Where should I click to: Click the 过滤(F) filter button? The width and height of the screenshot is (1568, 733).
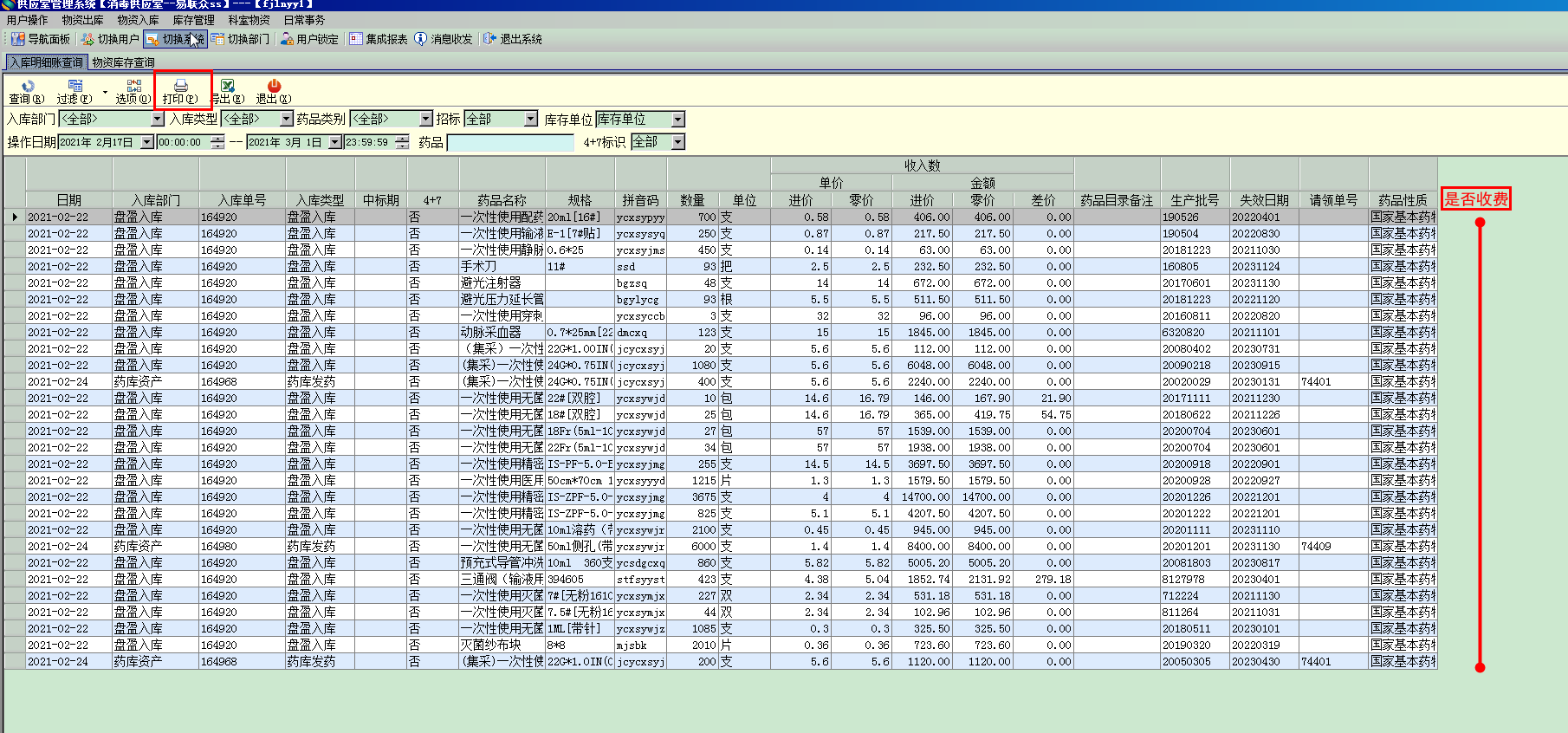(75, 92)
